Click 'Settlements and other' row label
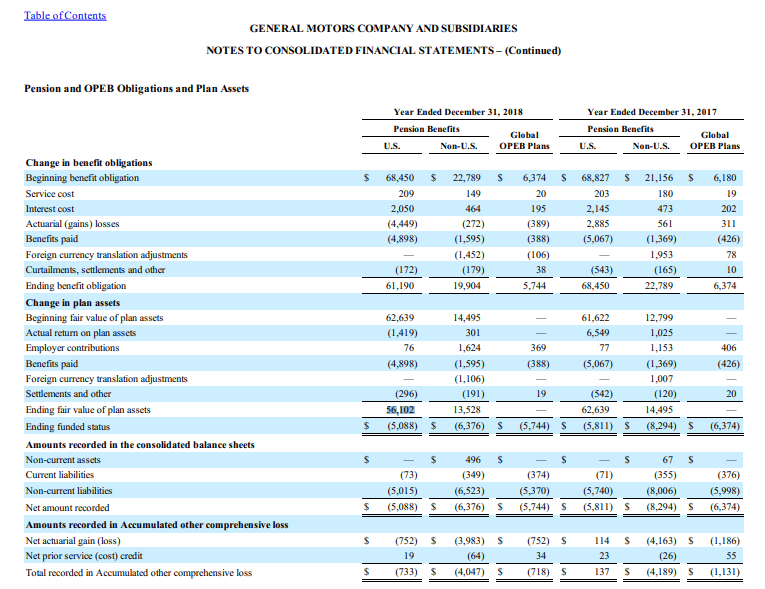 click(x=68, y=394)
